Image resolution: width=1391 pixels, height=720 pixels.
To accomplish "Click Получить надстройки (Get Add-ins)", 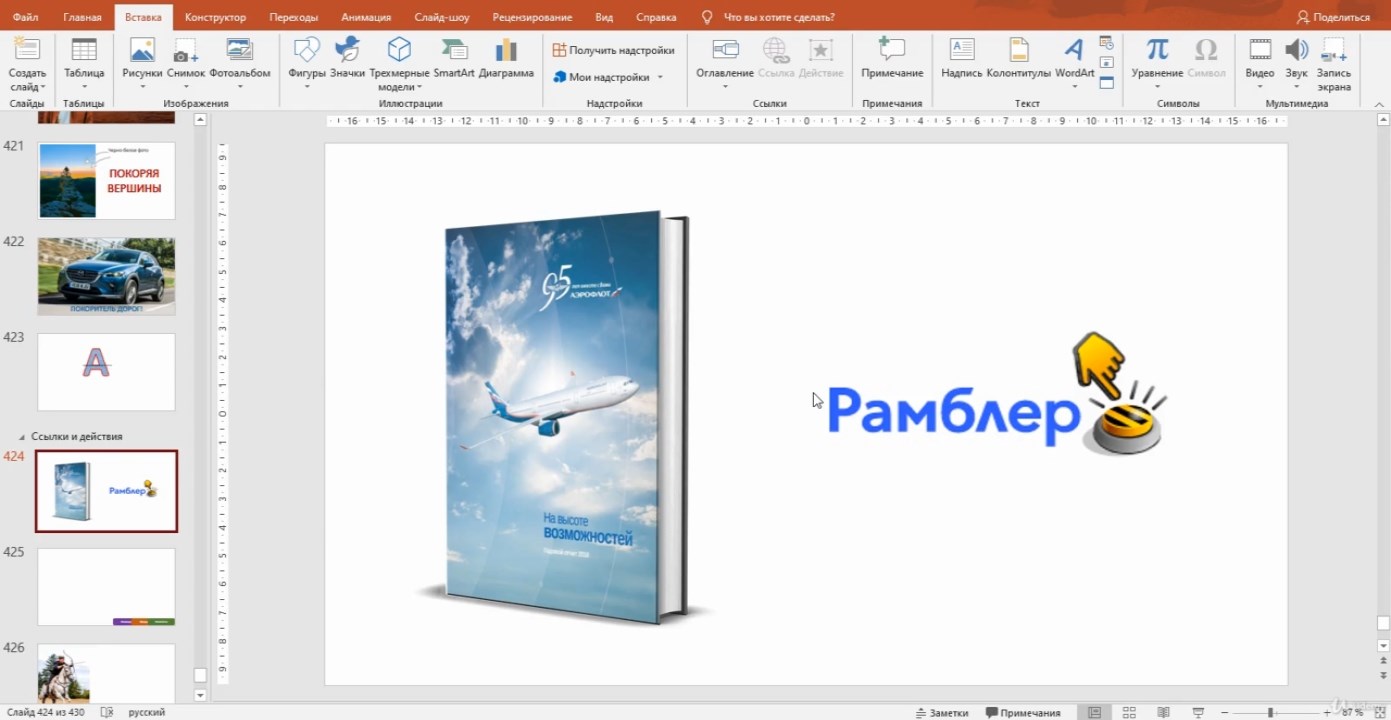I will [x=613, y=50].
